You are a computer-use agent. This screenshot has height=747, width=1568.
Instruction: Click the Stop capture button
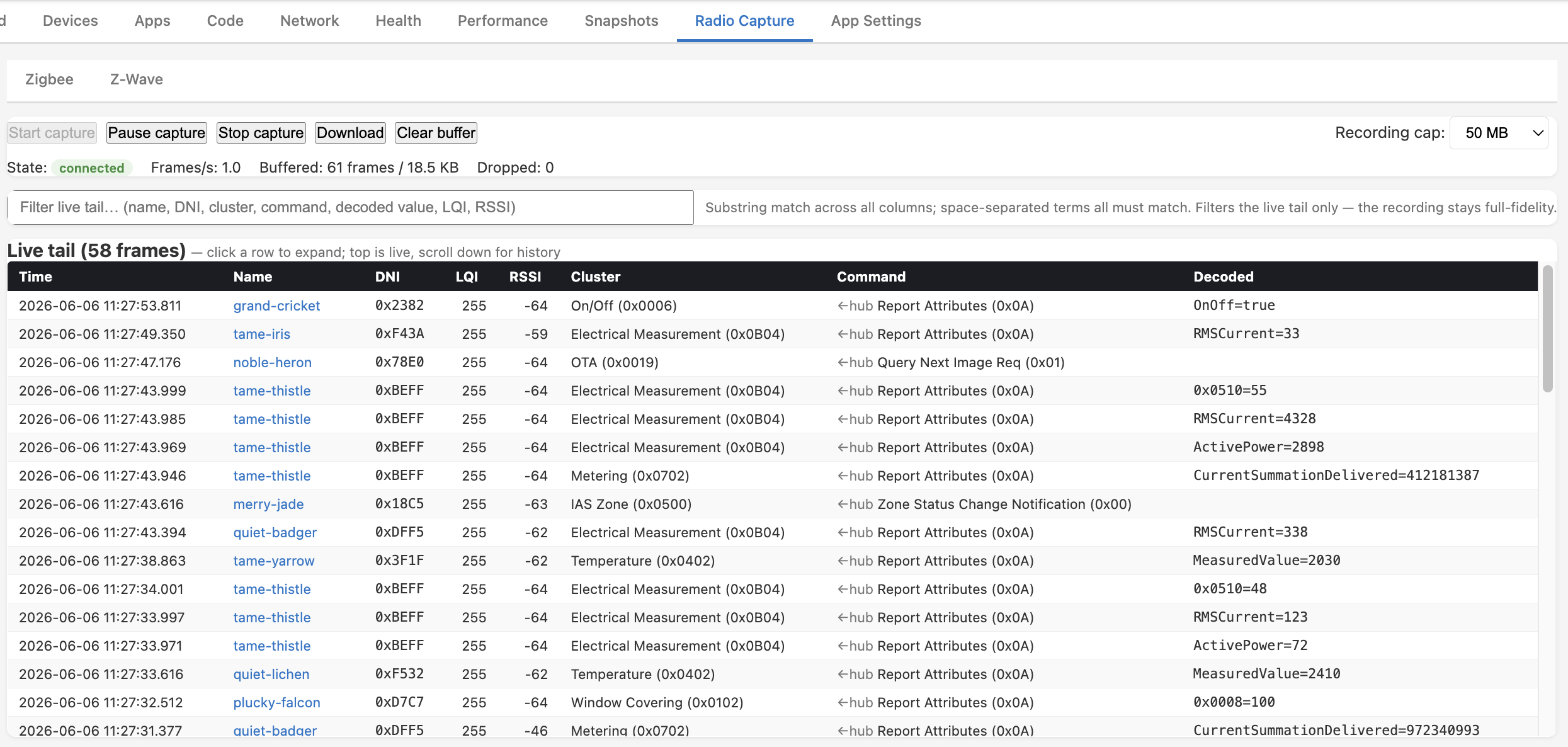[261, 133]
